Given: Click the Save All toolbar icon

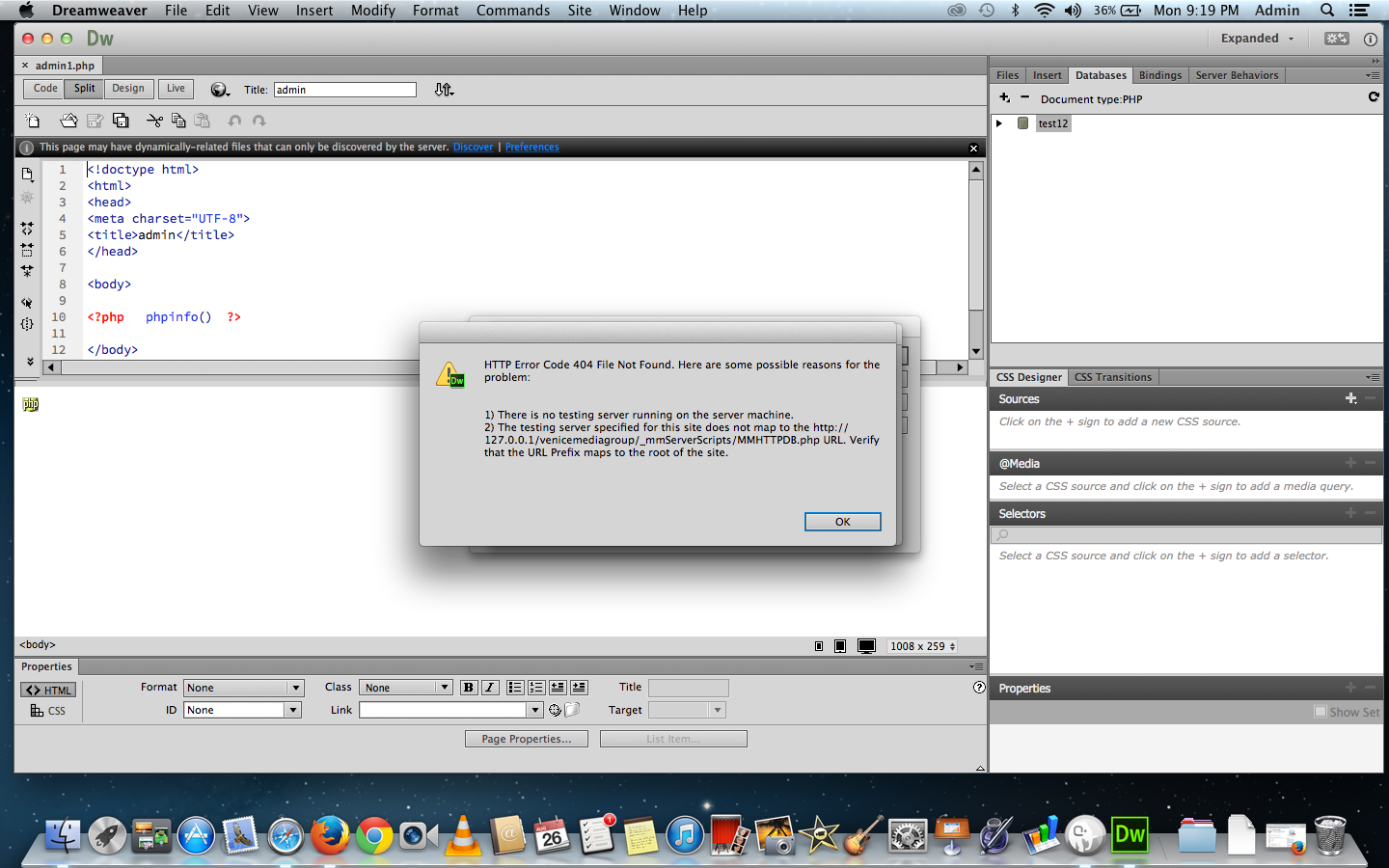Looking at the screenshot, I should pos(121,121).
